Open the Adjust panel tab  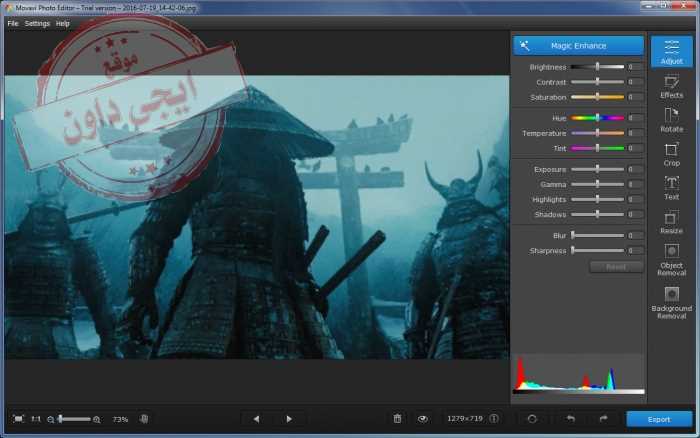pos(671,52)
